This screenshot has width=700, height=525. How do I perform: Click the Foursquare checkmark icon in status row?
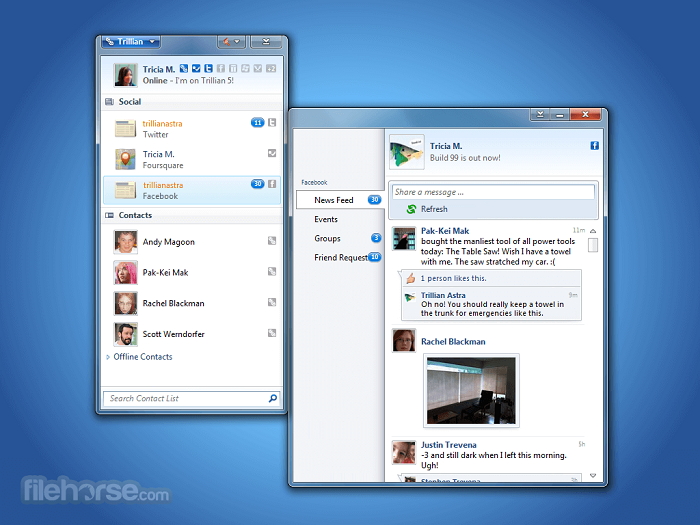point(196,69)
